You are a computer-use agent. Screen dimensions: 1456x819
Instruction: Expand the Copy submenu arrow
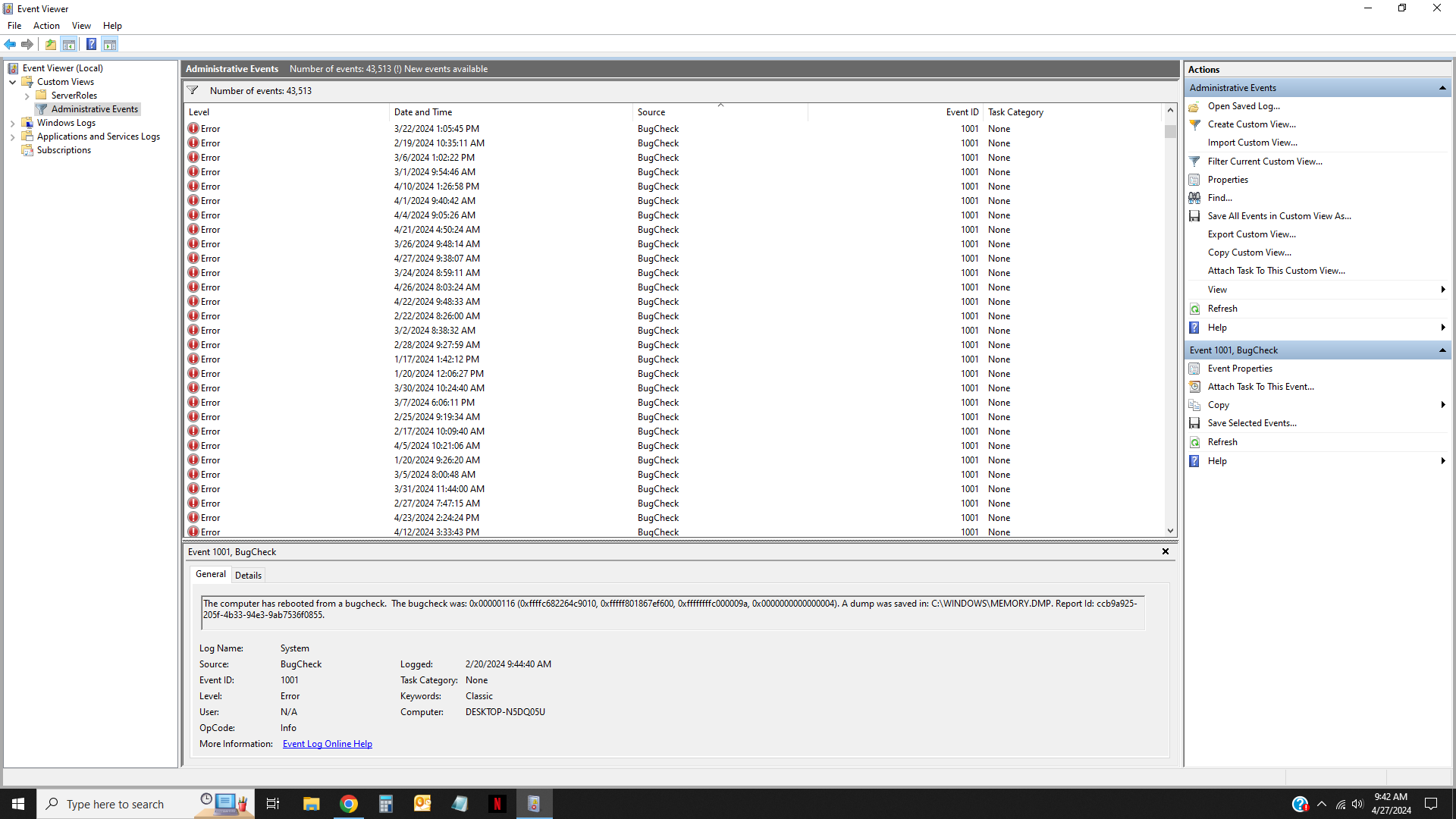[x=1442, y=405]
